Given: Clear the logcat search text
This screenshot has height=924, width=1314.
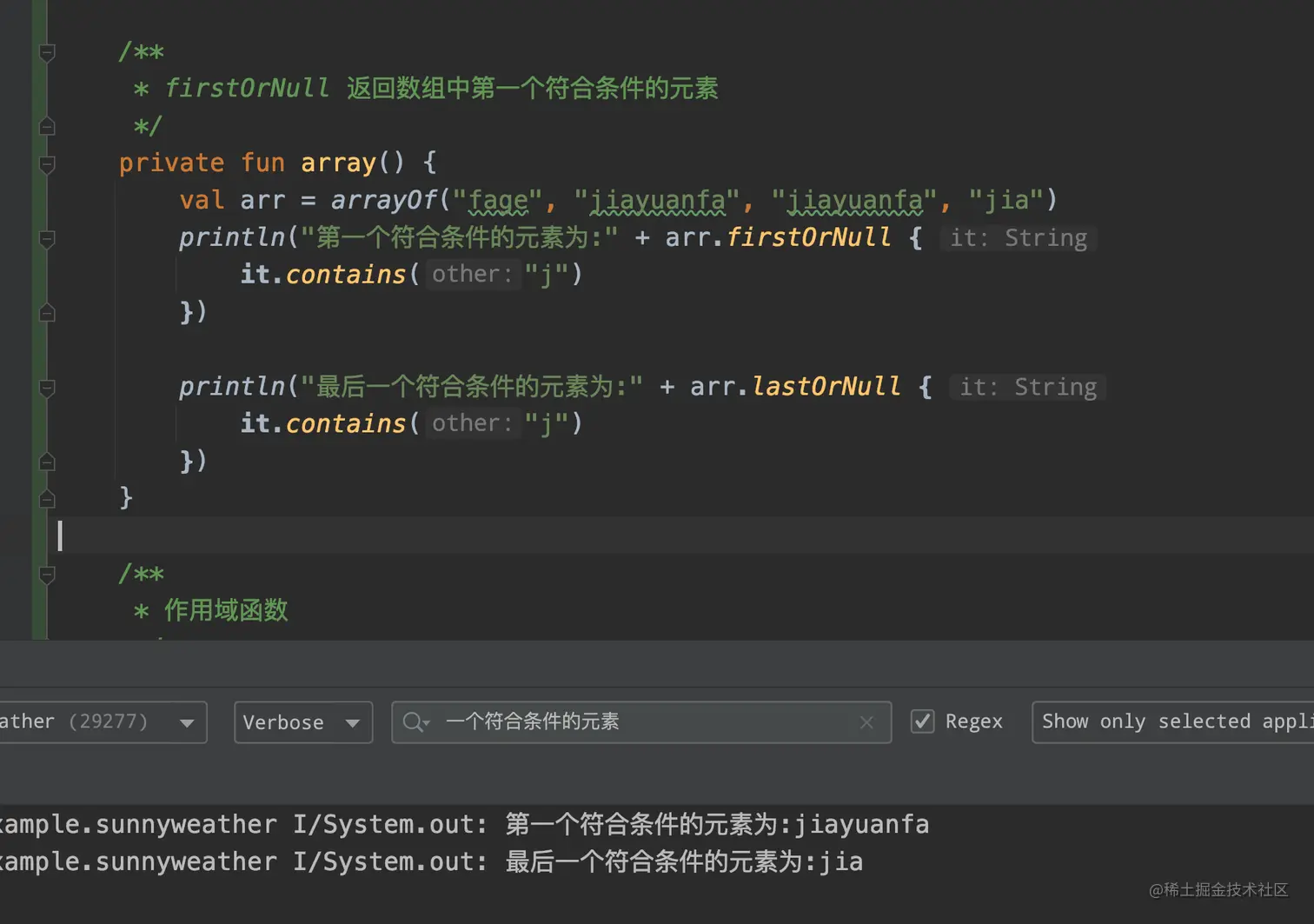Looking at the screenshot, I should click(866, 722).
